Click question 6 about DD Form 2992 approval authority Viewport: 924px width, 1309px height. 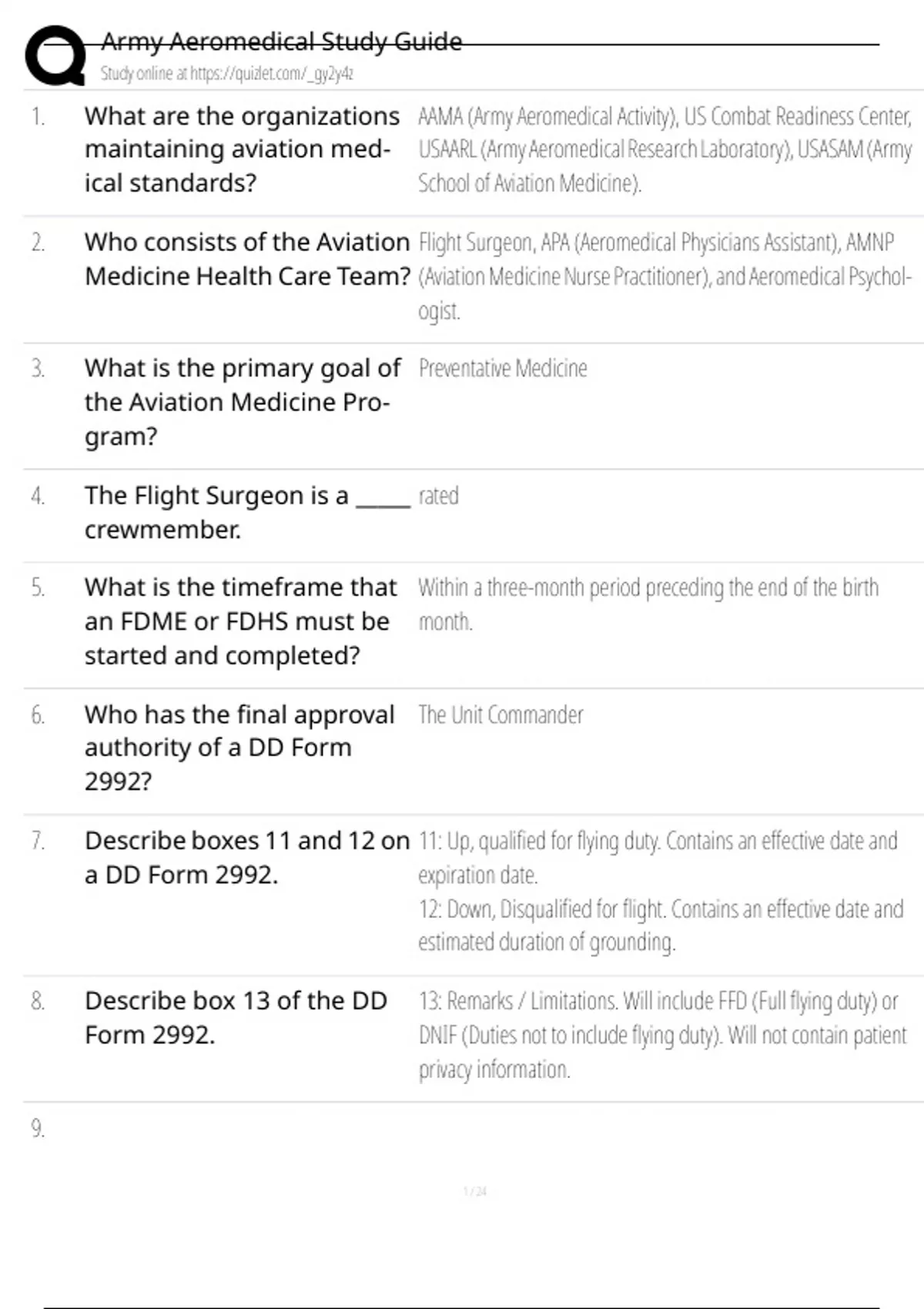239,747
